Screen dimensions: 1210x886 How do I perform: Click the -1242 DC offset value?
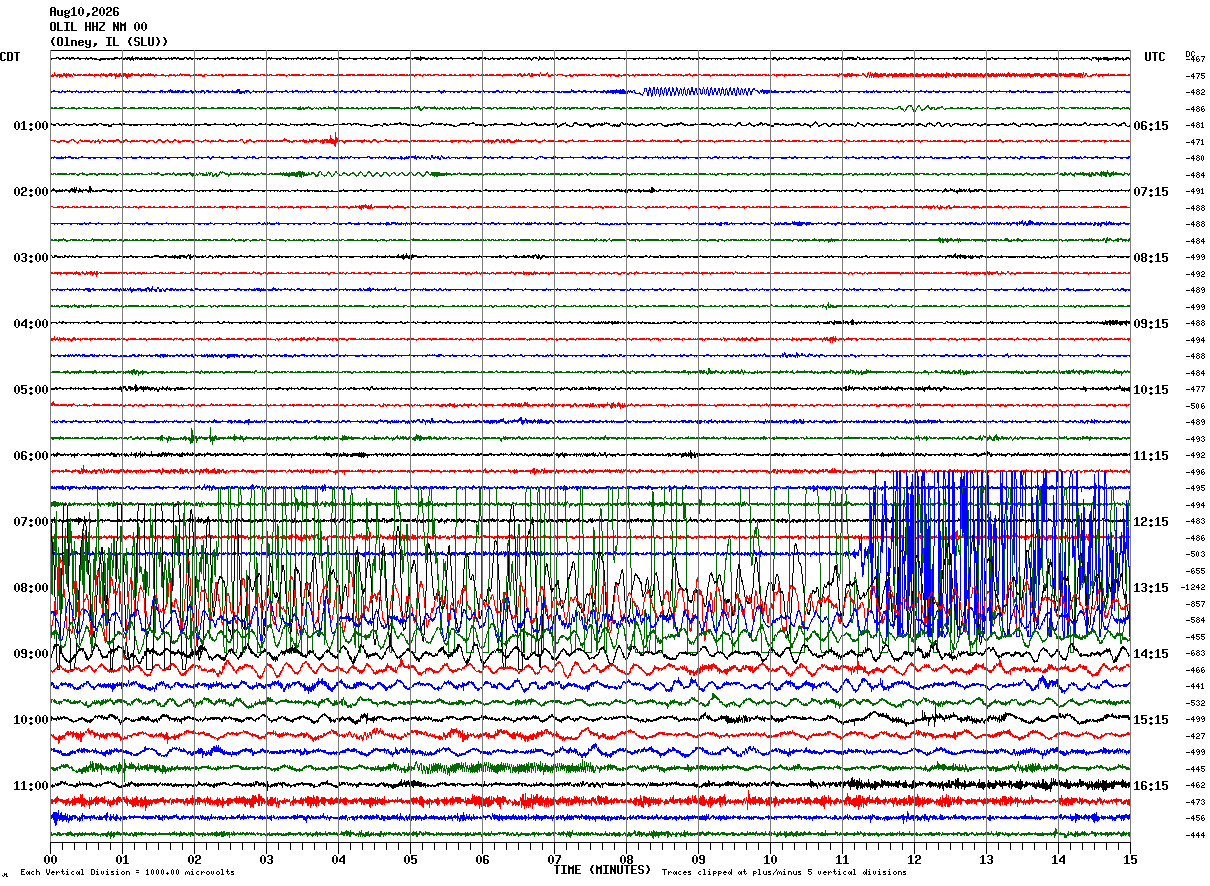[1193, 588]
